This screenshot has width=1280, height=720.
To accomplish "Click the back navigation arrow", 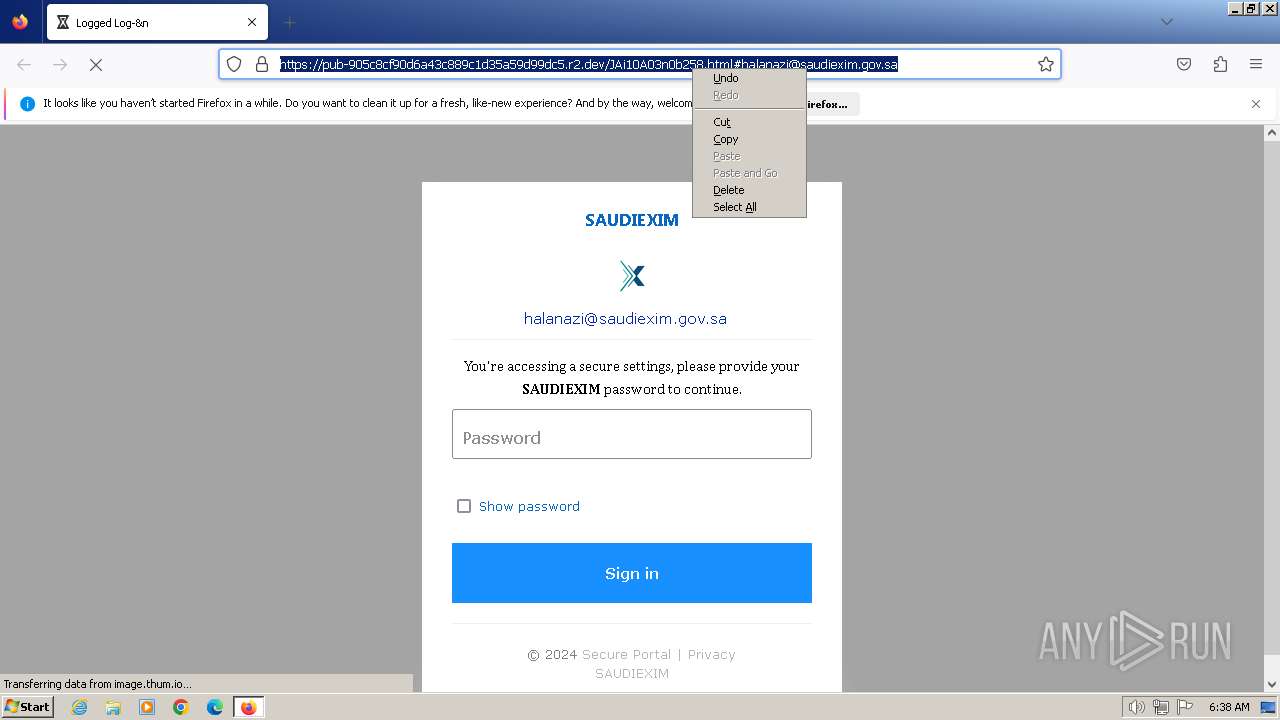I will point(24,64).
